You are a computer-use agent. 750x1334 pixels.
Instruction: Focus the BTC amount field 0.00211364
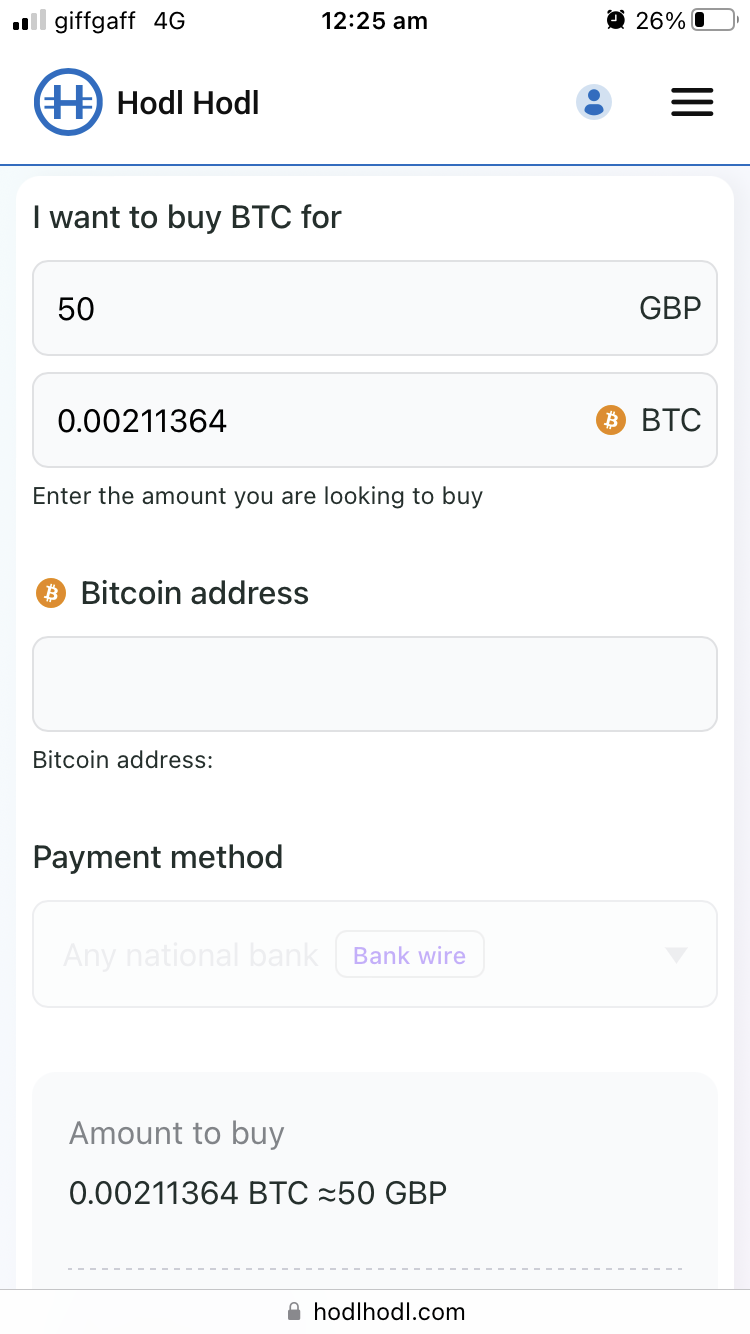click(x=300, y=420)
